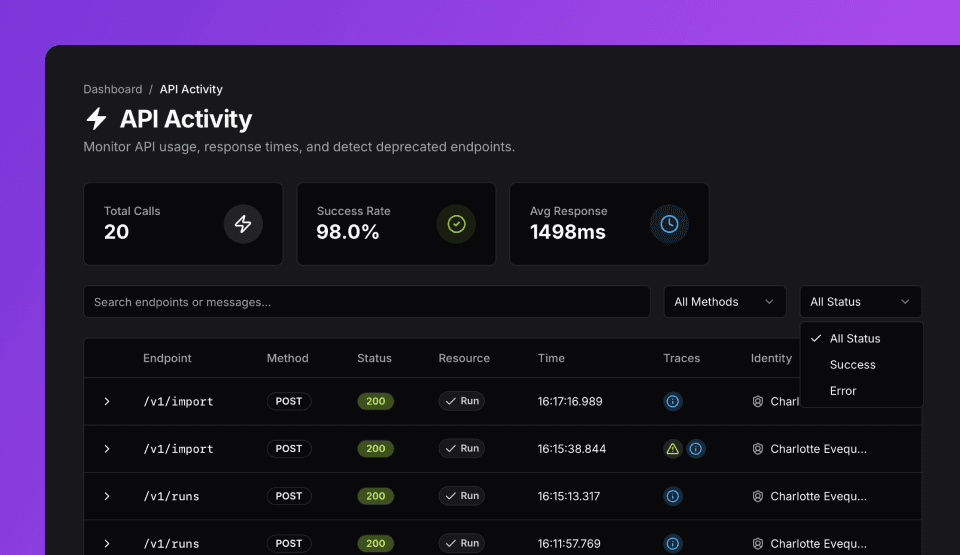
Task: Click the lightning bolt icon in Total Calls card
Action: pyautogui.click(x=243, y=224)
